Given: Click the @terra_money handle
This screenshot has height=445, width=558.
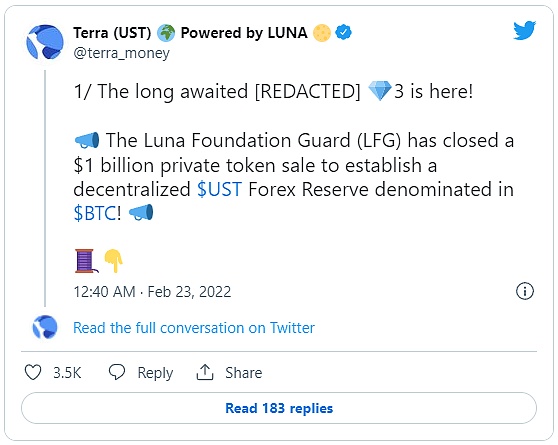Looking at the screenshot, I should point(121,53).
